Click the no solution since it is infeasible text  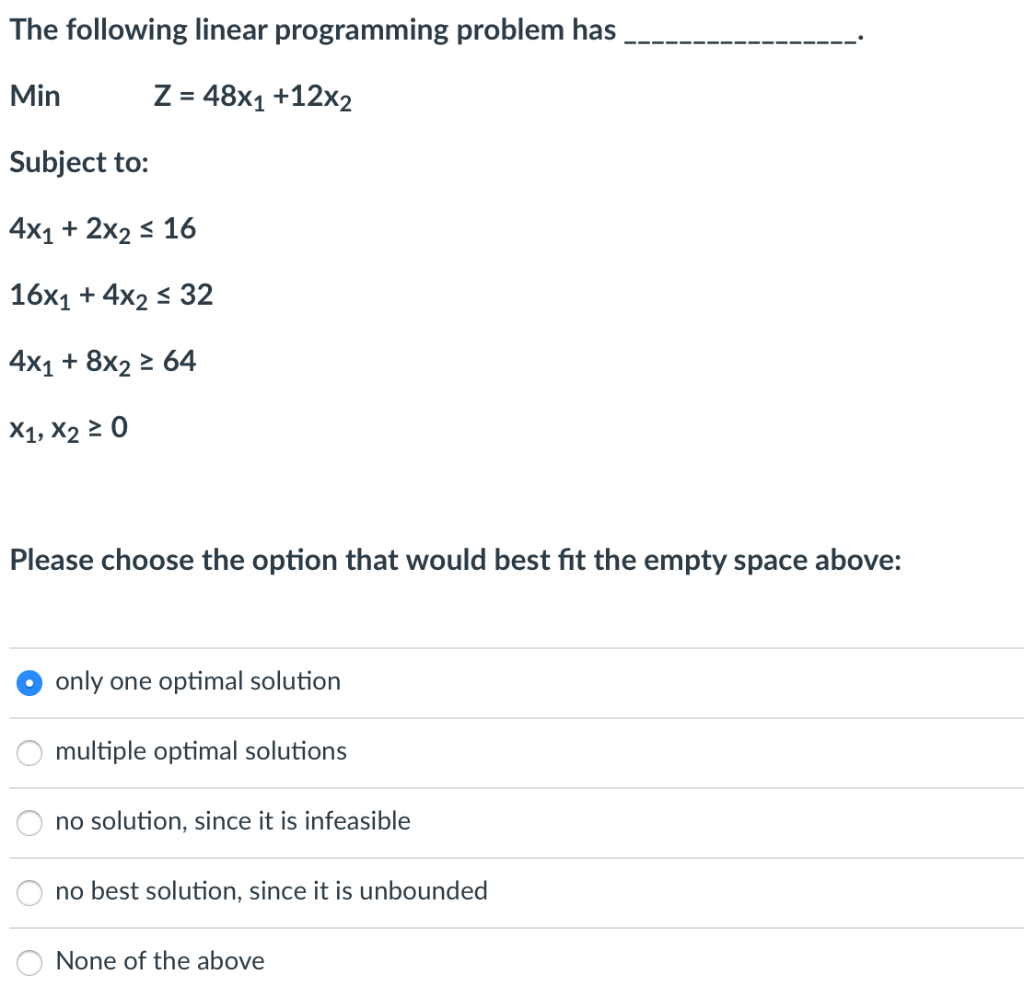[x=233, y=821]
